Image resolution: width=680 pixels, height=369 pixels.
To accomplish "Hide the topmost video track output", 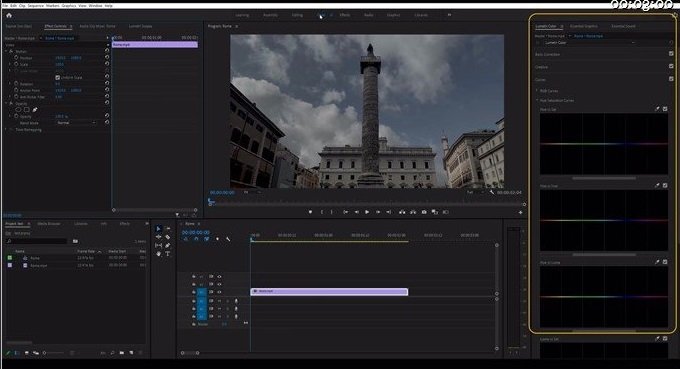I will pos(219,276).
